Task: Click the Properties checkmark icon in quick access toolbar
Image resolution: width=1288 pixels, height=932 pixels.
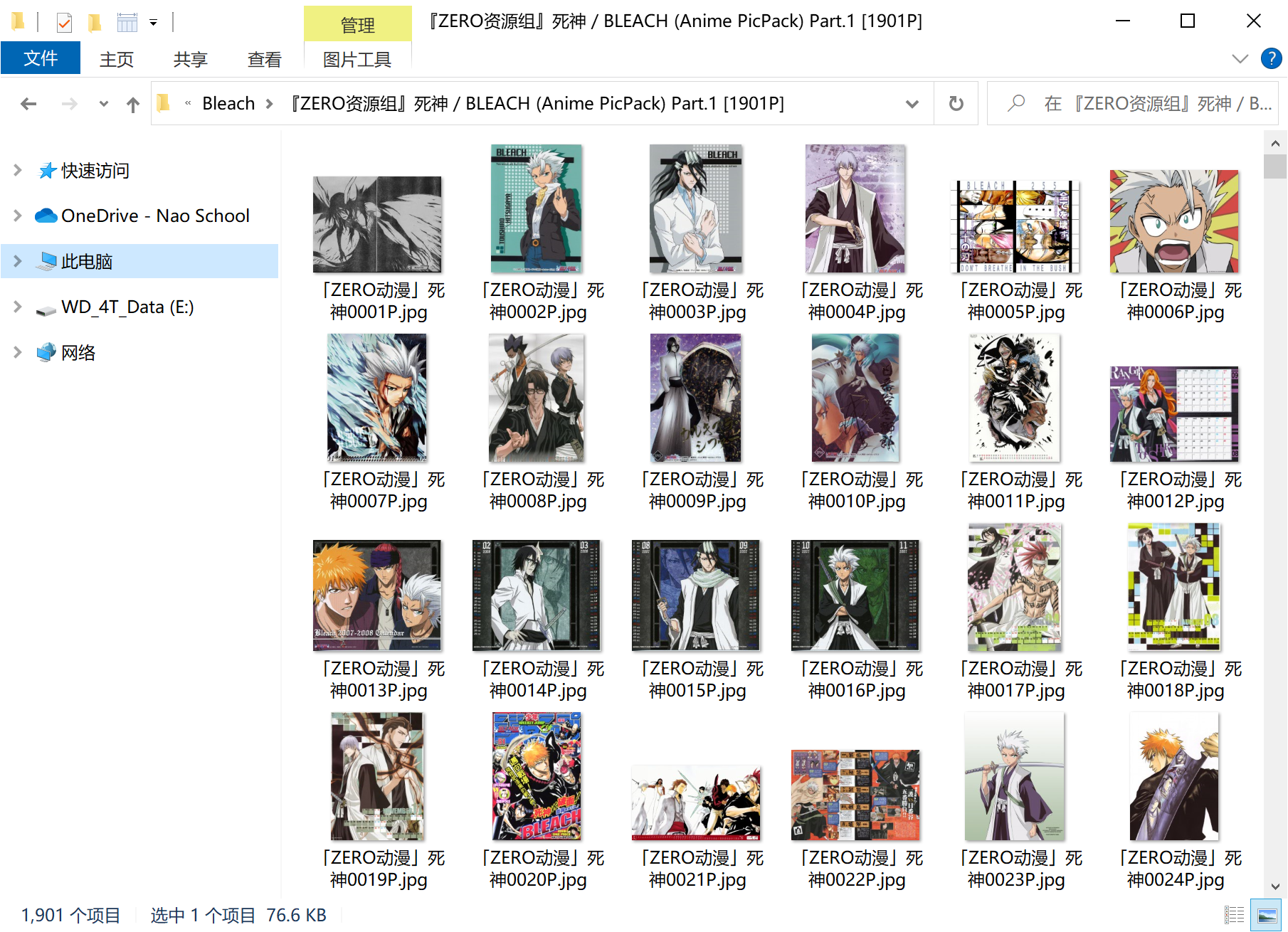Action: click(64, 23)
